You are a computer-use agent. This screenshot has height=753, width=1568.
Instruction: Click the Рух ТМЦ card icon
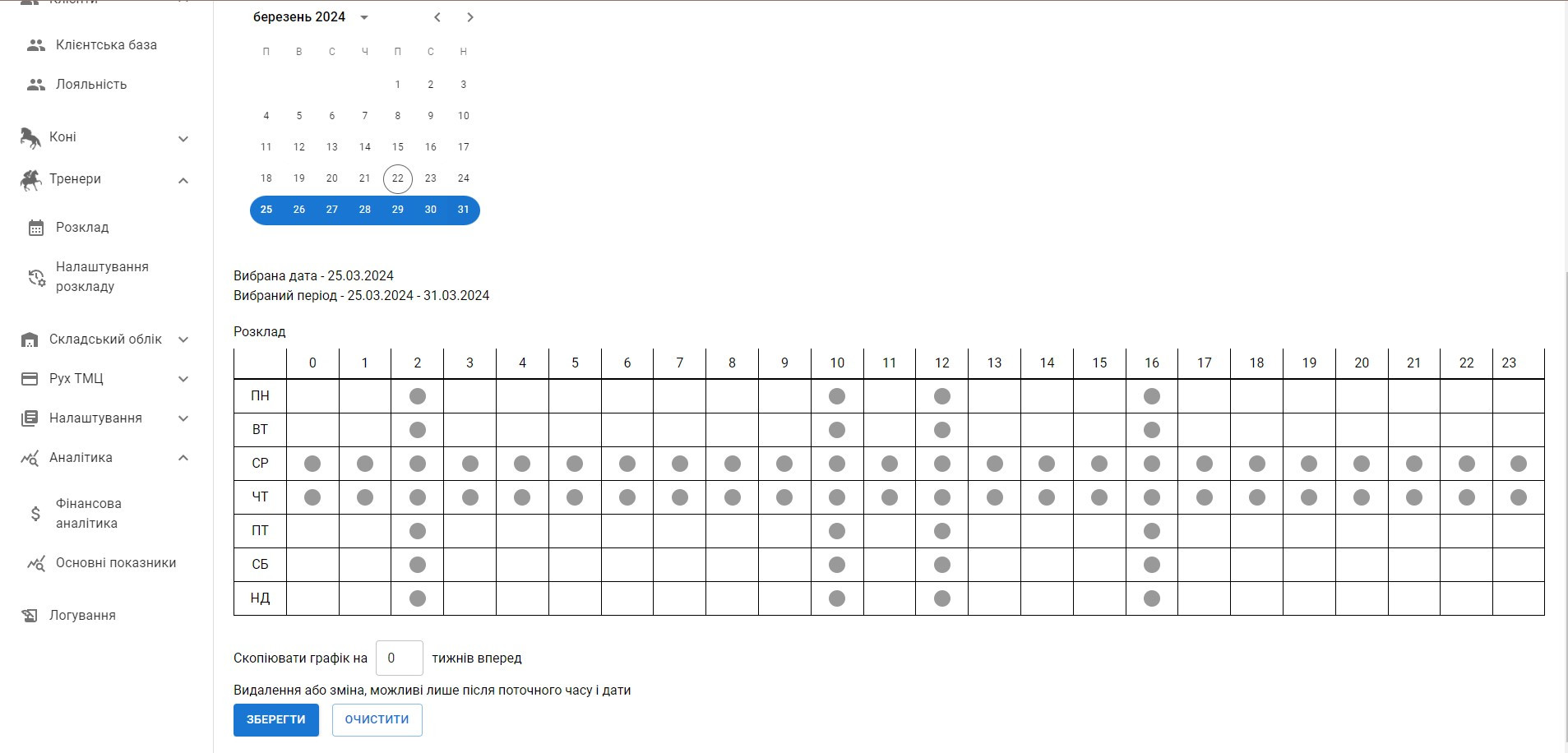30,379
